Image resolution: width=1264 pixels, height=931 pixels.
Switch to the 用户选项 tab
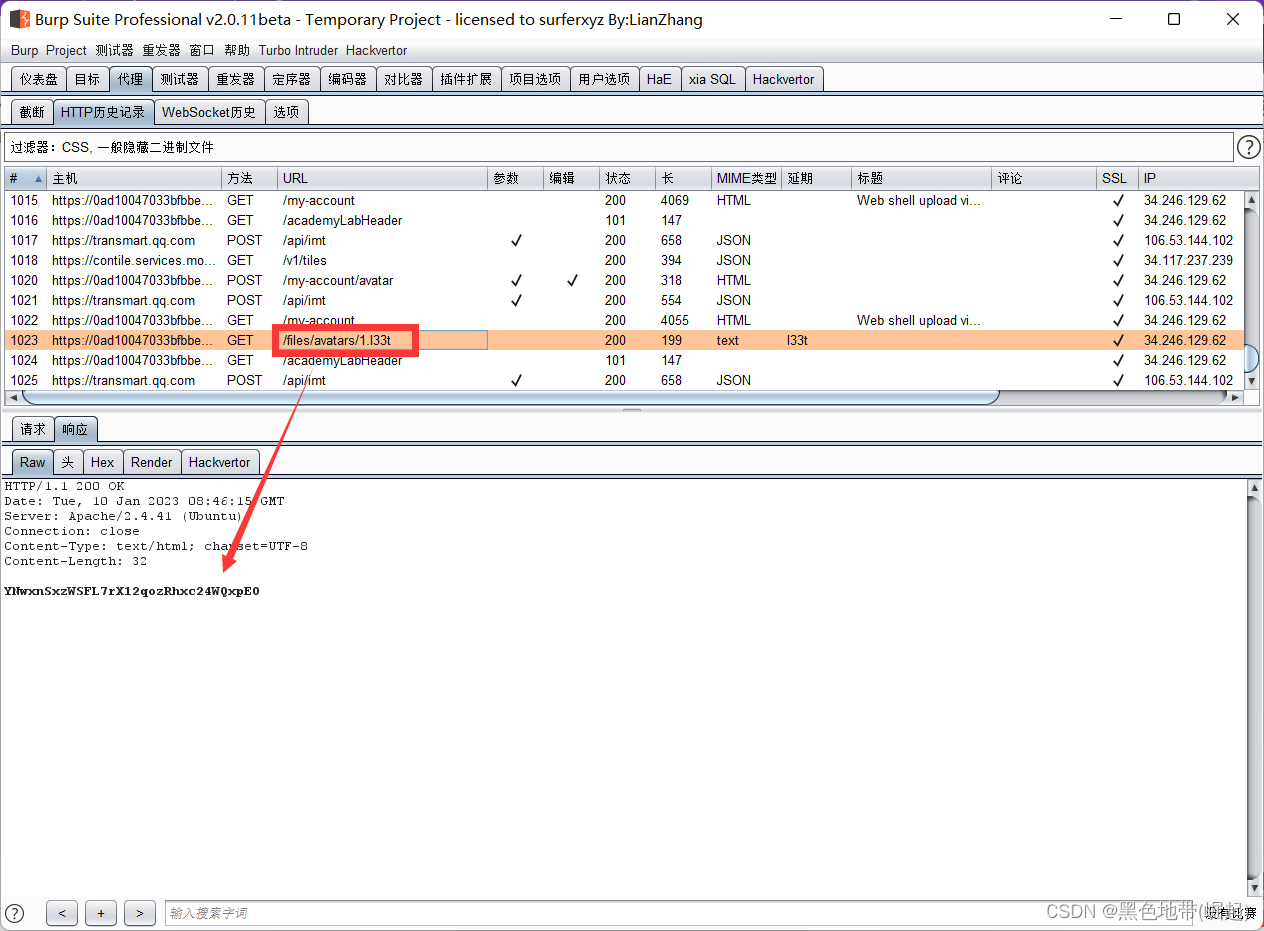tap(604, 79)
